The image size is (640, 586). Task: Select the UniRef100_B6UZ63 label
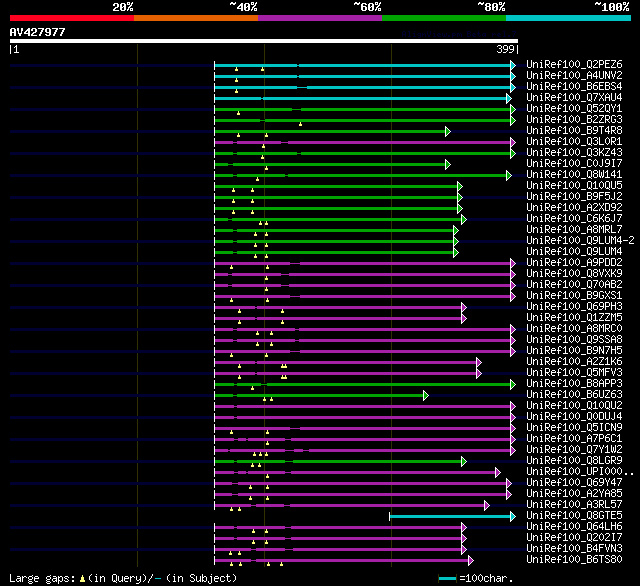tap(574, 395)
